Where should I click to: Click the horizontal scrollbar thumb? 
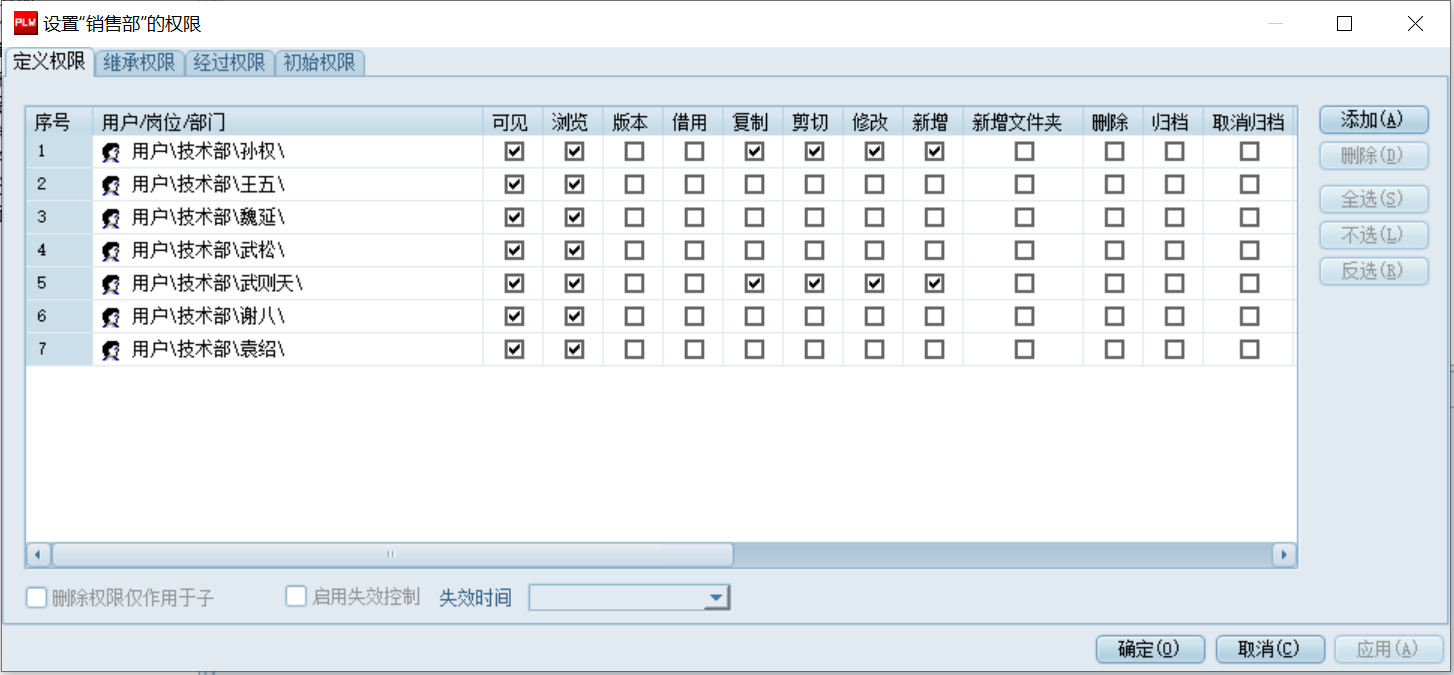(392, 554)
